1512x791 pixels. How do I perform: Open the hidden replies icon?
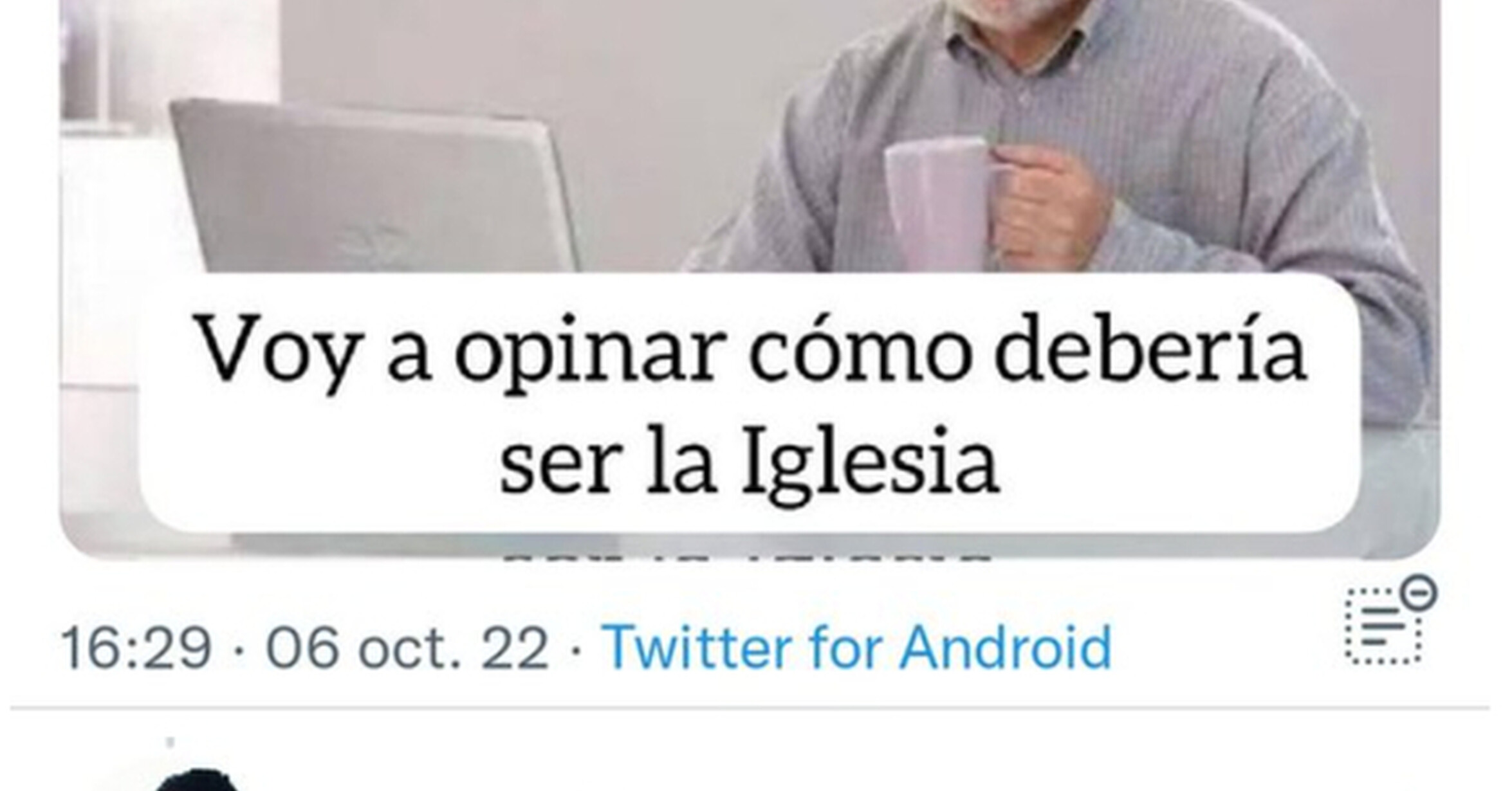(1390, 619)
